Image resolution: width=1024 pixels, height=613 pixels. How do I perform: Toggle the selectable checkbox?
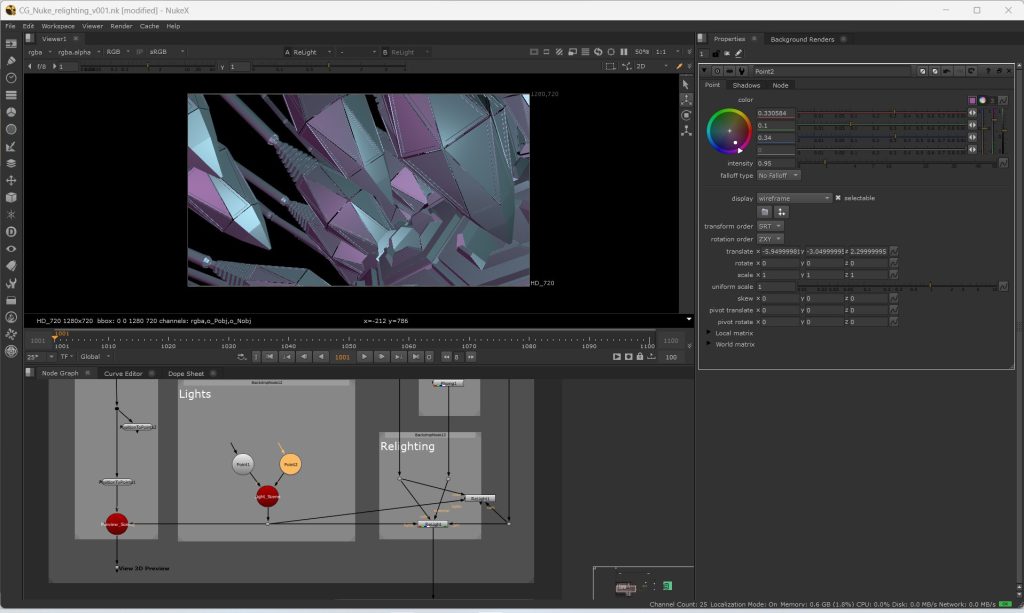838,198
